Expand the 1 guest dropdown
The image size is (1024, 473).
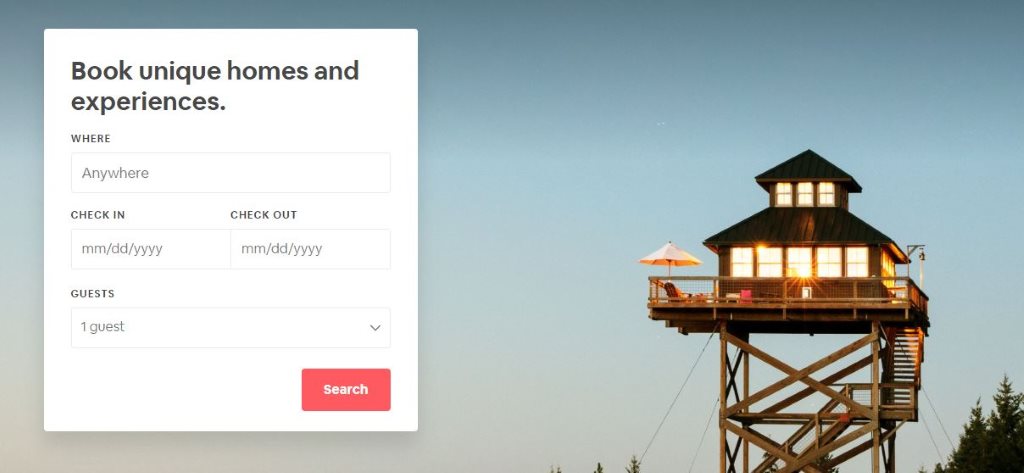tap(231, 327)
